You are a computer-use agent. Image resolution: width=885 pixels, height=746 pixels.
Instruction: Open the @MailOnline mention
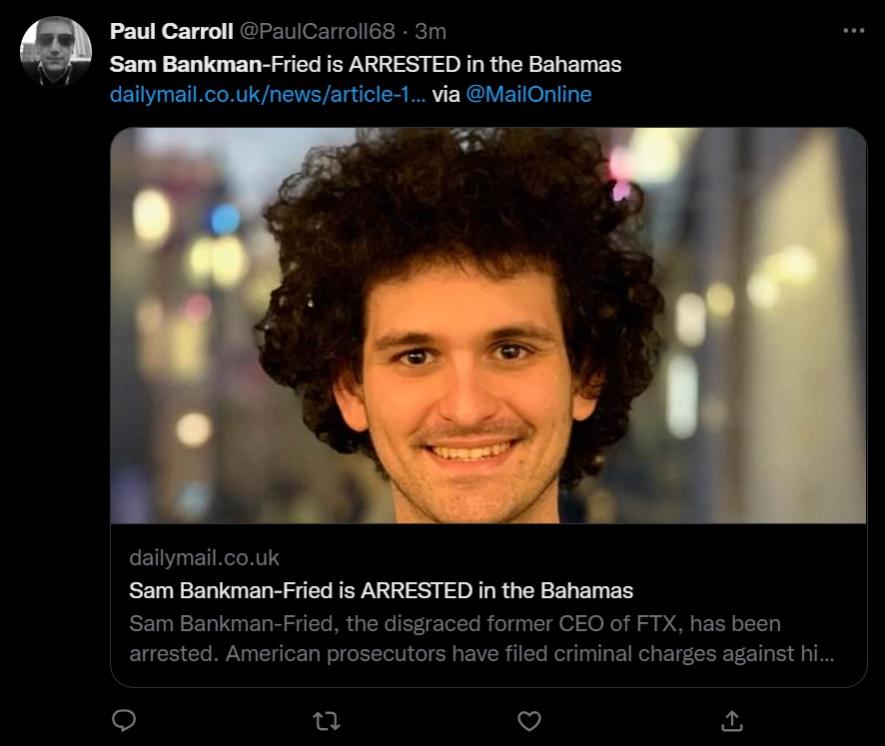pos(528,94)
